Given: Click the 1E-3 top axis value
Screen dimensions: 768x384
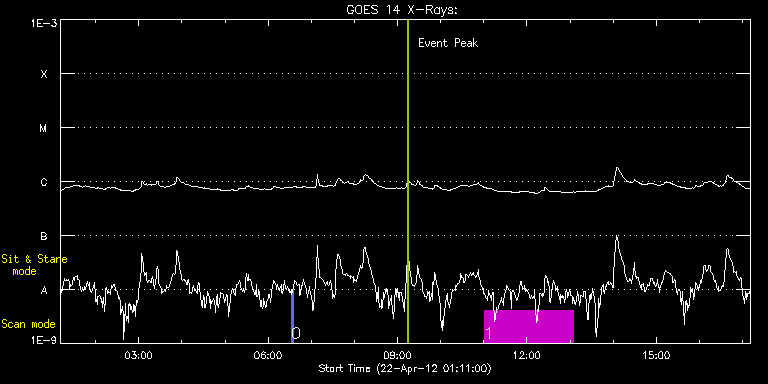Looking at the screenshot, I should point(43,22).
